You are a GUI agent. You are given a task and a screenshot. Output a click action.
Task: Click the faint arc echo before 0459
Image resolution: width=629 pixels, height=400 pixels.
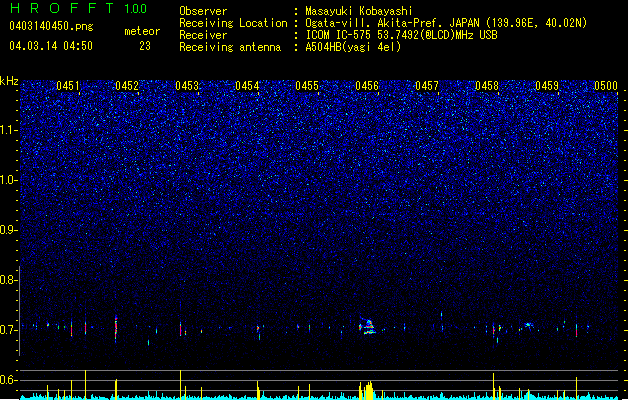[528, 325]
